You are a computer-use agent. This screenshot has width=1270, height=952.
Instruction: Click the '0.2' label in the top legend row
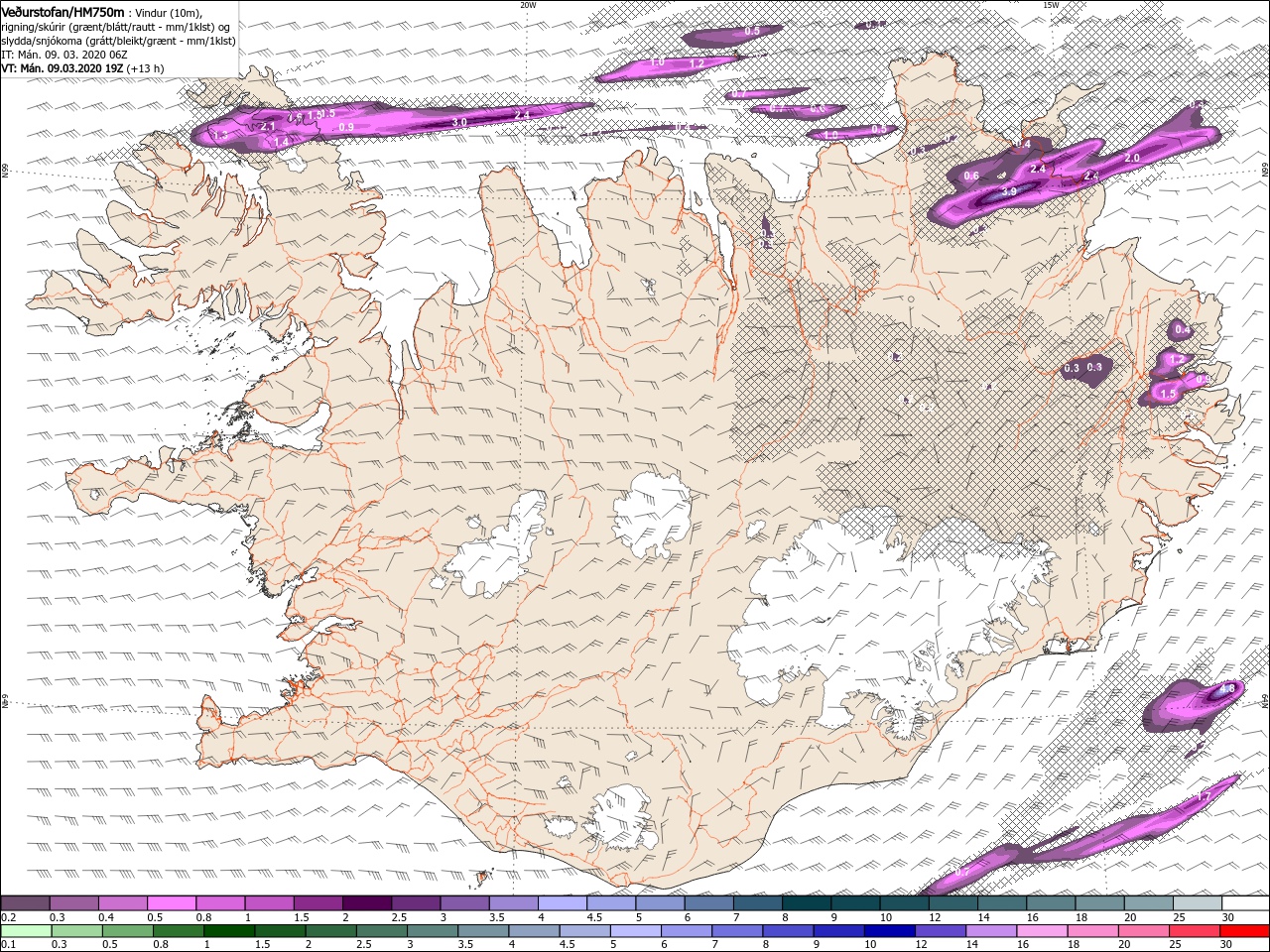click(9, 918)
